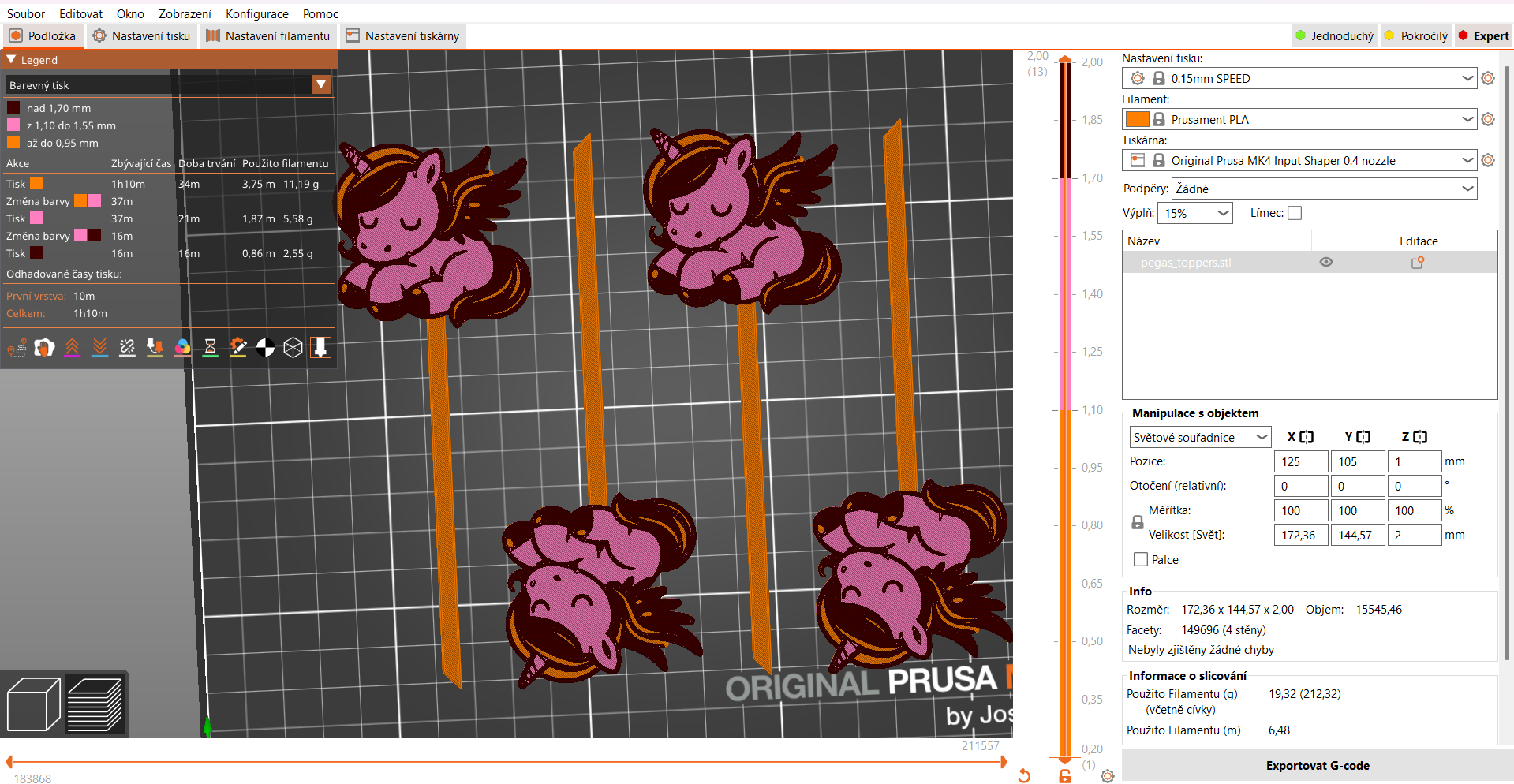Toggle color changes icon in legend toolbar
This screenshot has height=784, width=1514.
pyautogui.click(x=183, y=347)
